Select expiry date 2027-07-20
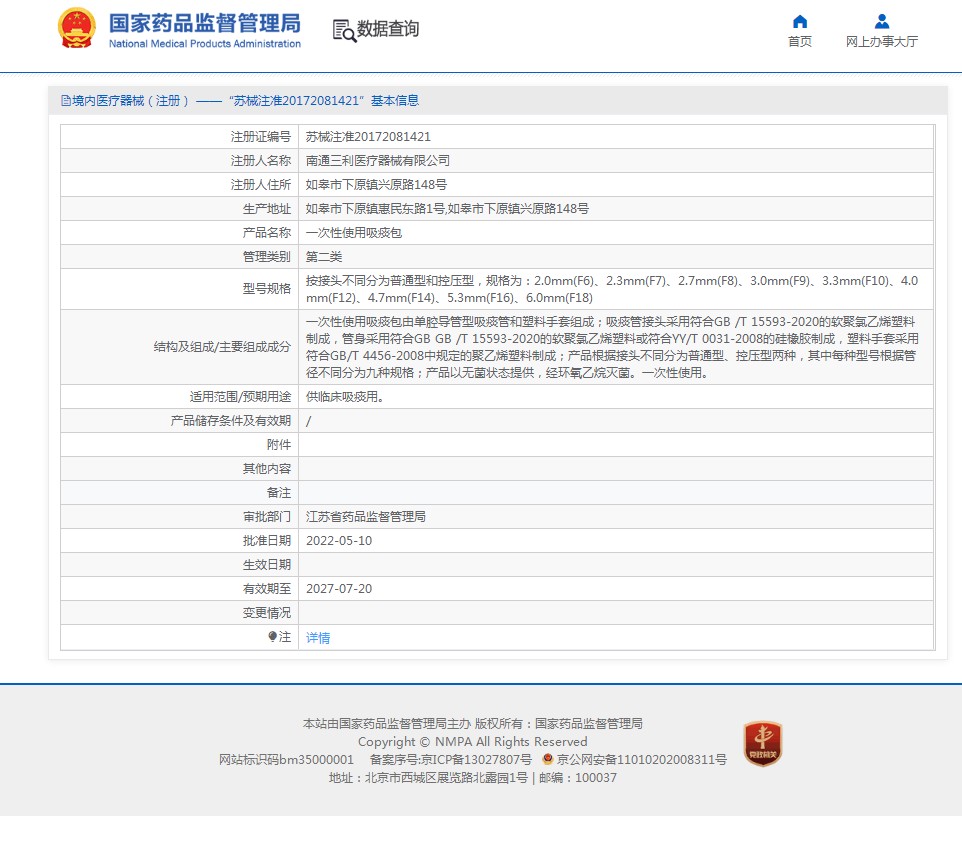962x843 pixels. coord(339,588)
